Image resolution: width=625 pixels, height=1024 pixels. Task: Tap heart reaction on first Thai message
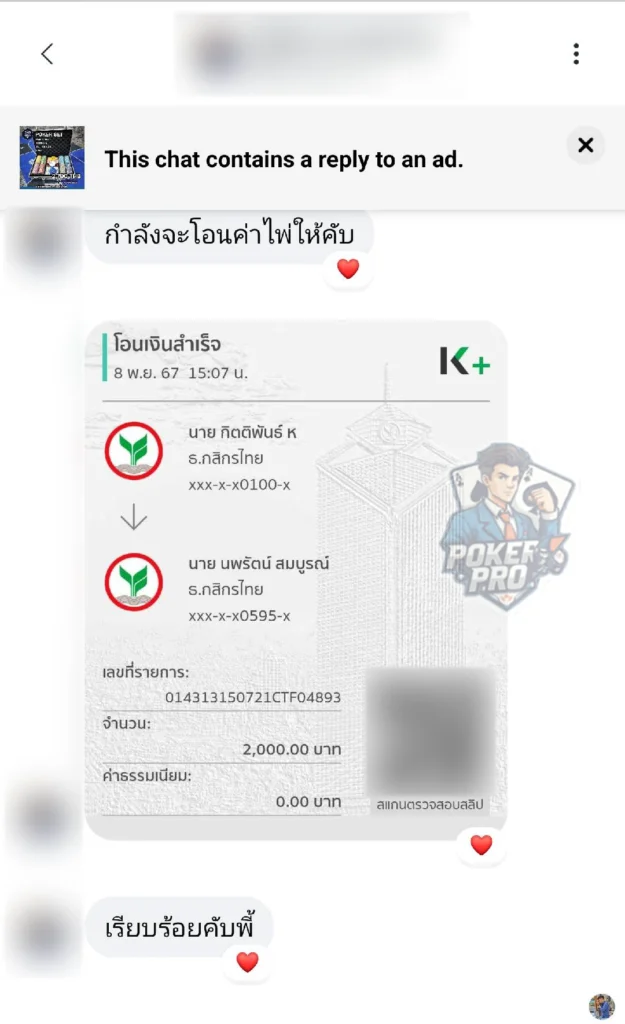348,268
